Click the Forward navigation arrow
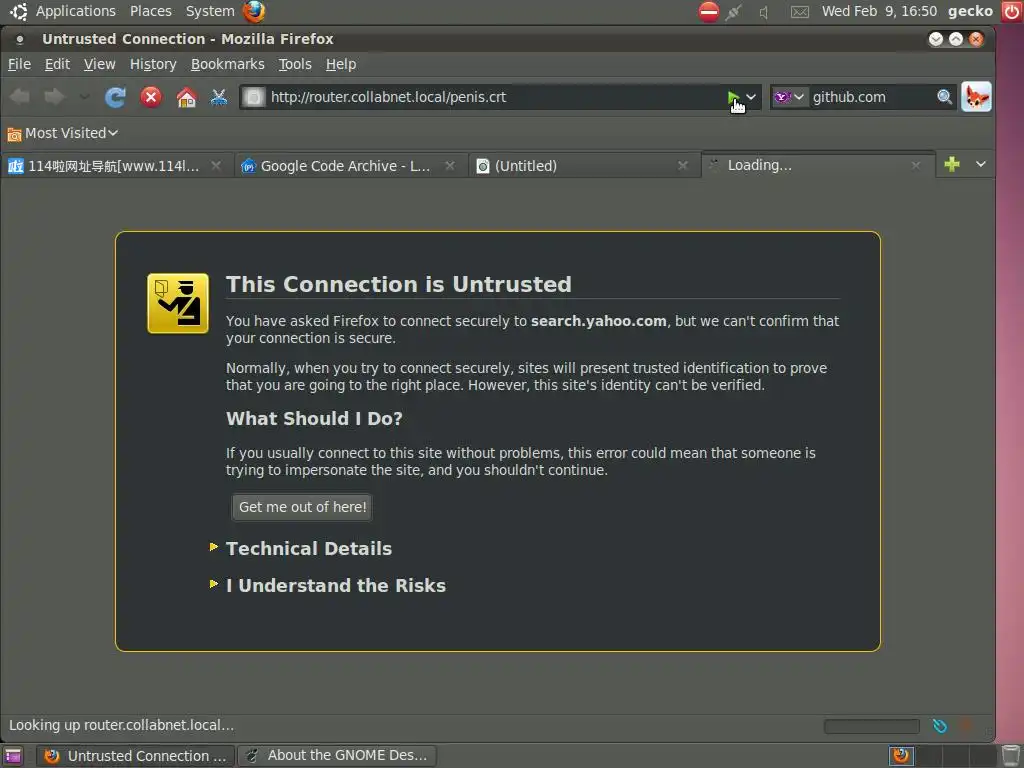This screenshot has height=768, width=1024. [54, 97]
